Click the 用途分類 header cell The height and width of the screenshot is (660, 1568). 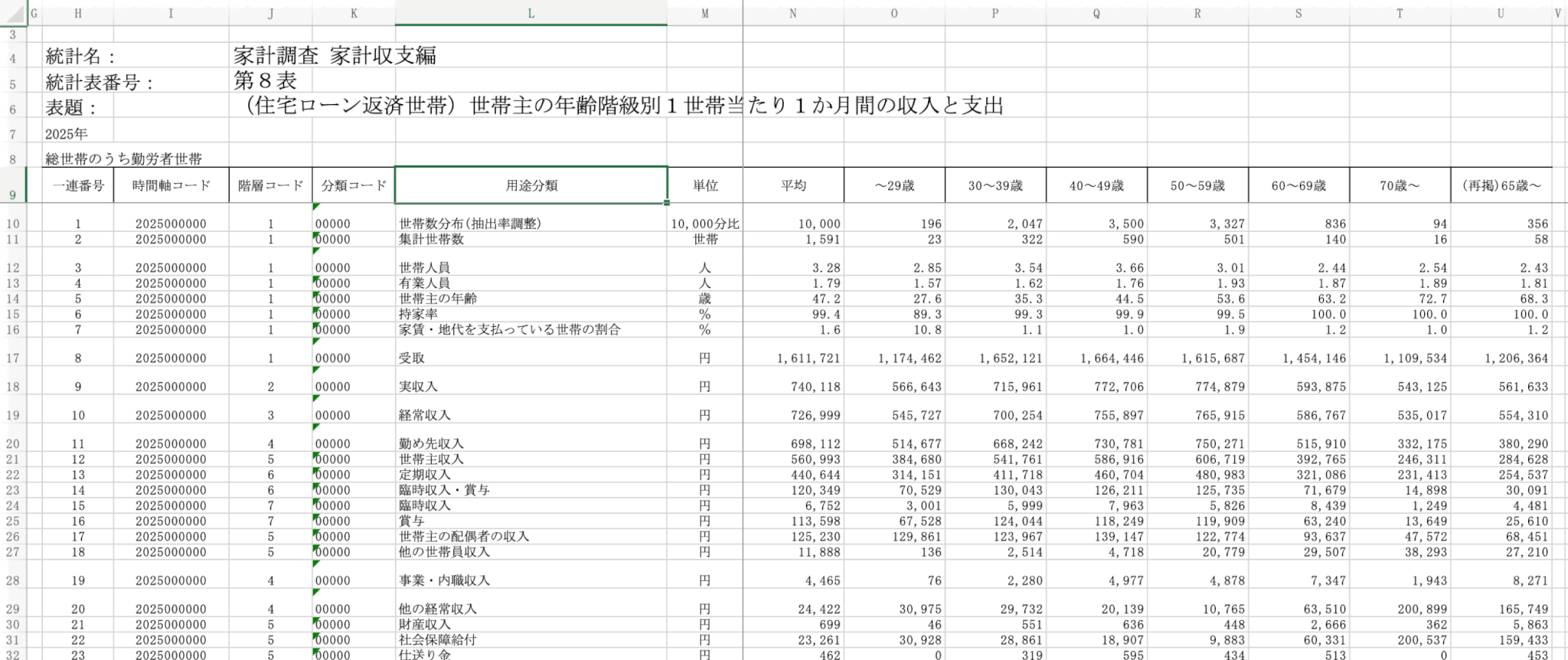(x=531, y=185)
